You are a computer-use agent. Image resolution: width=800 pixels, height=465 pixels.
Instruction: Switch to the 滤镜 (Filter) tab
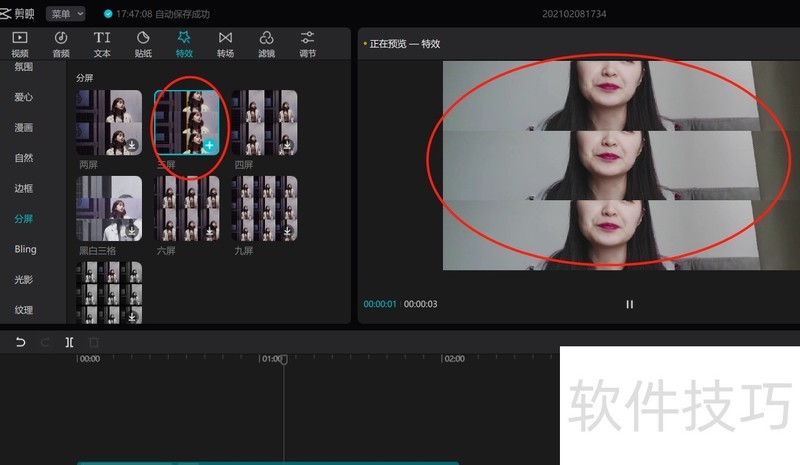point(266,44)
